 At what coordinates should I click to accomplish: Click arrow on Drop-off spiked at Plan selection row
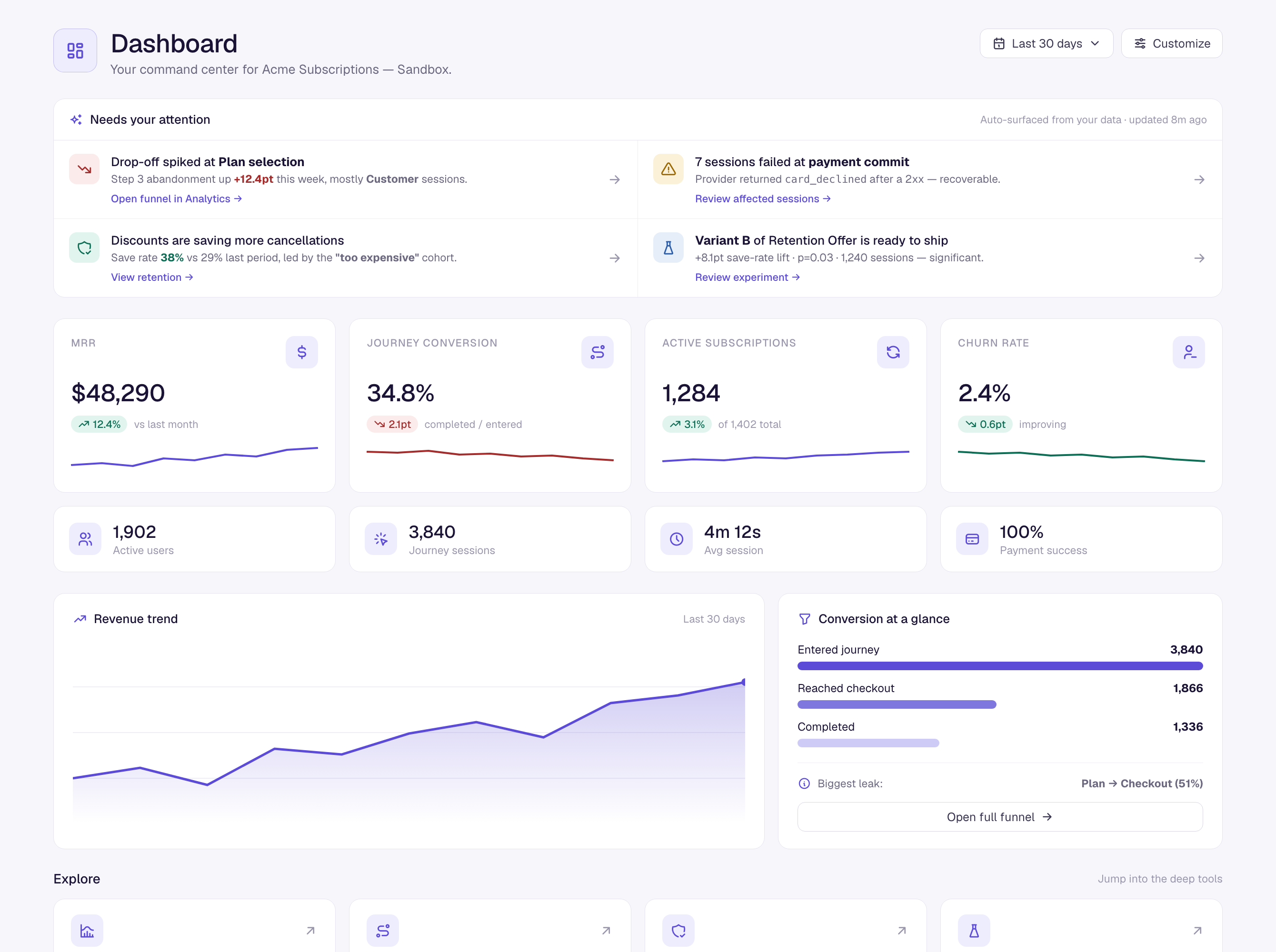pos(614,180)
